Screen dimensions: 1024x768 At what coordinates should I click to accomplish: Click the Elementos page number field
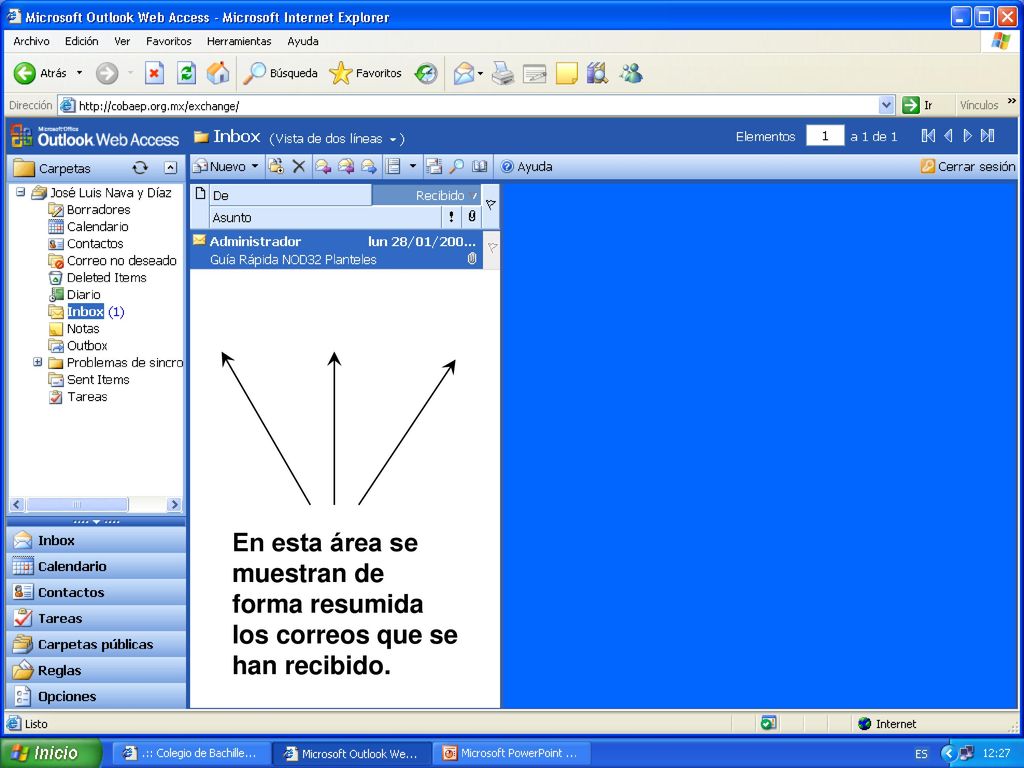click(x=825, y=136)
